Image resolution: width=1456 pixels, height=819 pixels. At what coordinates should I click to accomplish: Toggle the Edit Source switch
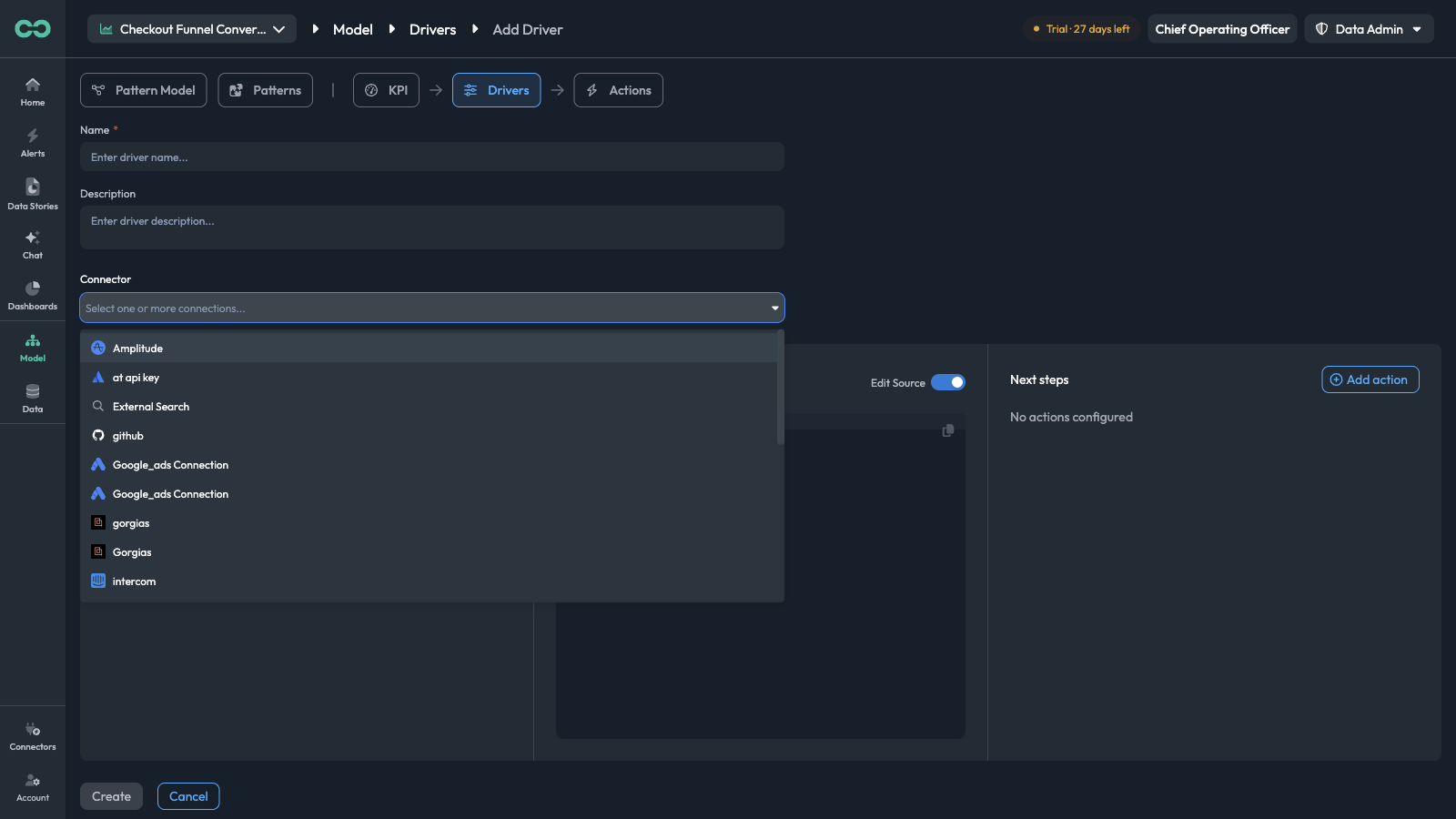[947, 382]
